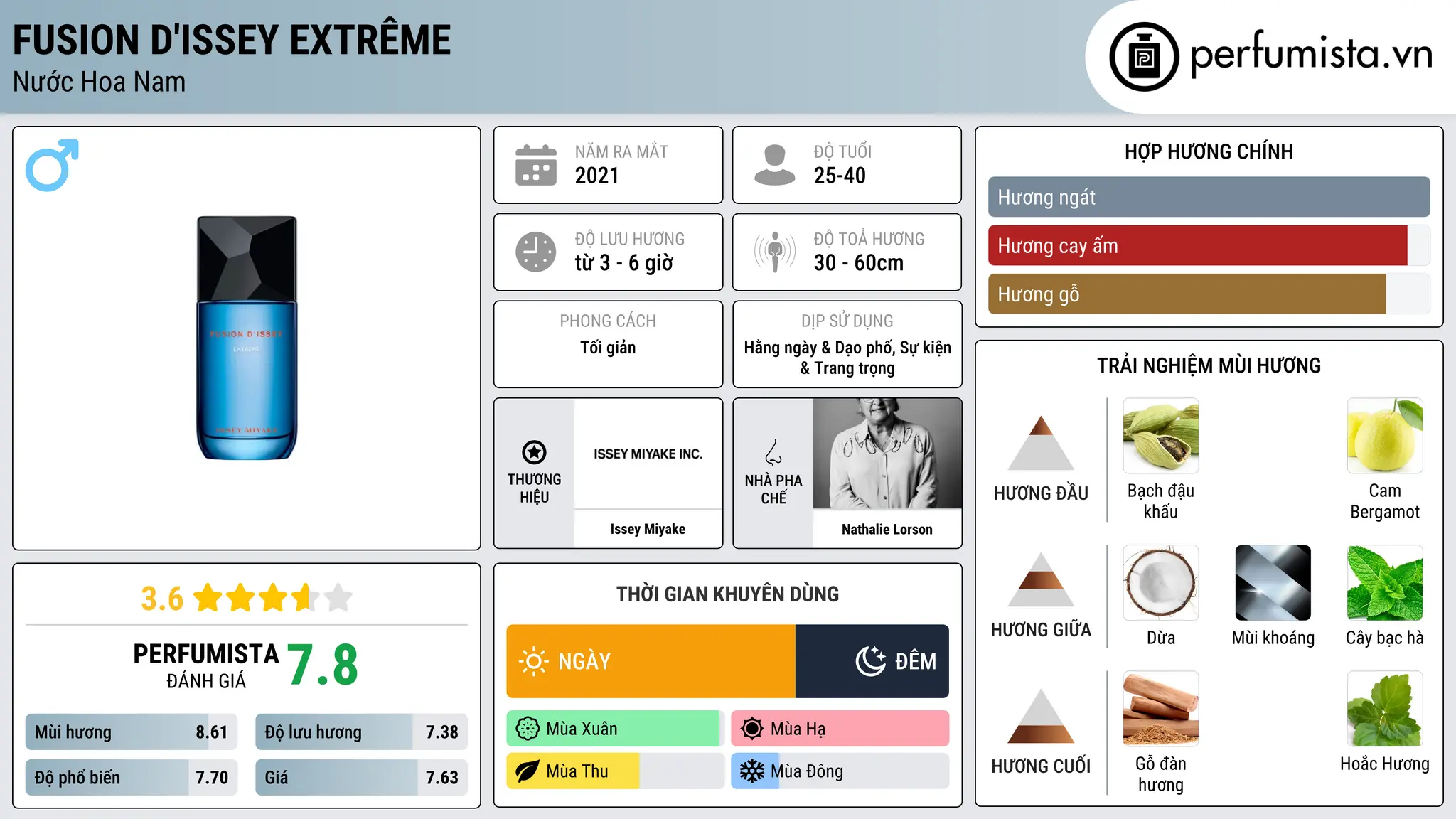
Task: Select the sandalwood note image
Action: (x=1161, y=709)
